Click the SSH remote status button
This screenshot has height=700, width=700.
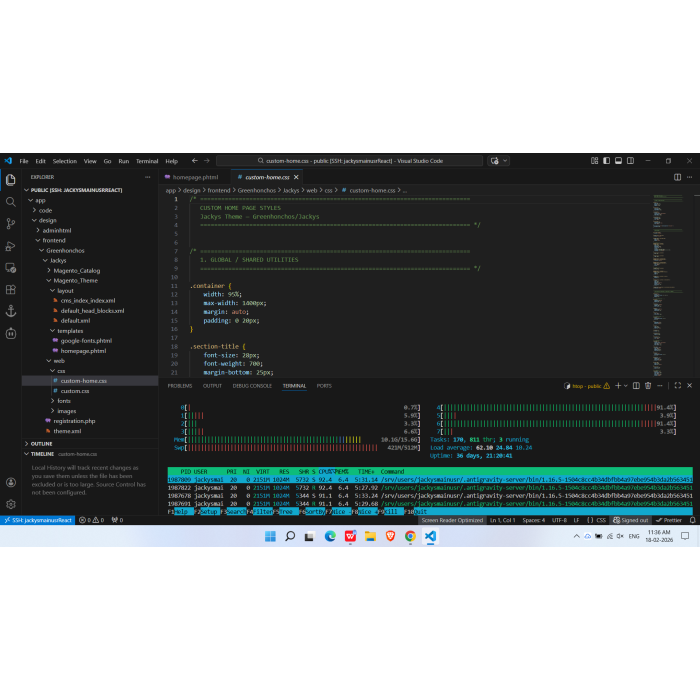tap(37, 520)
